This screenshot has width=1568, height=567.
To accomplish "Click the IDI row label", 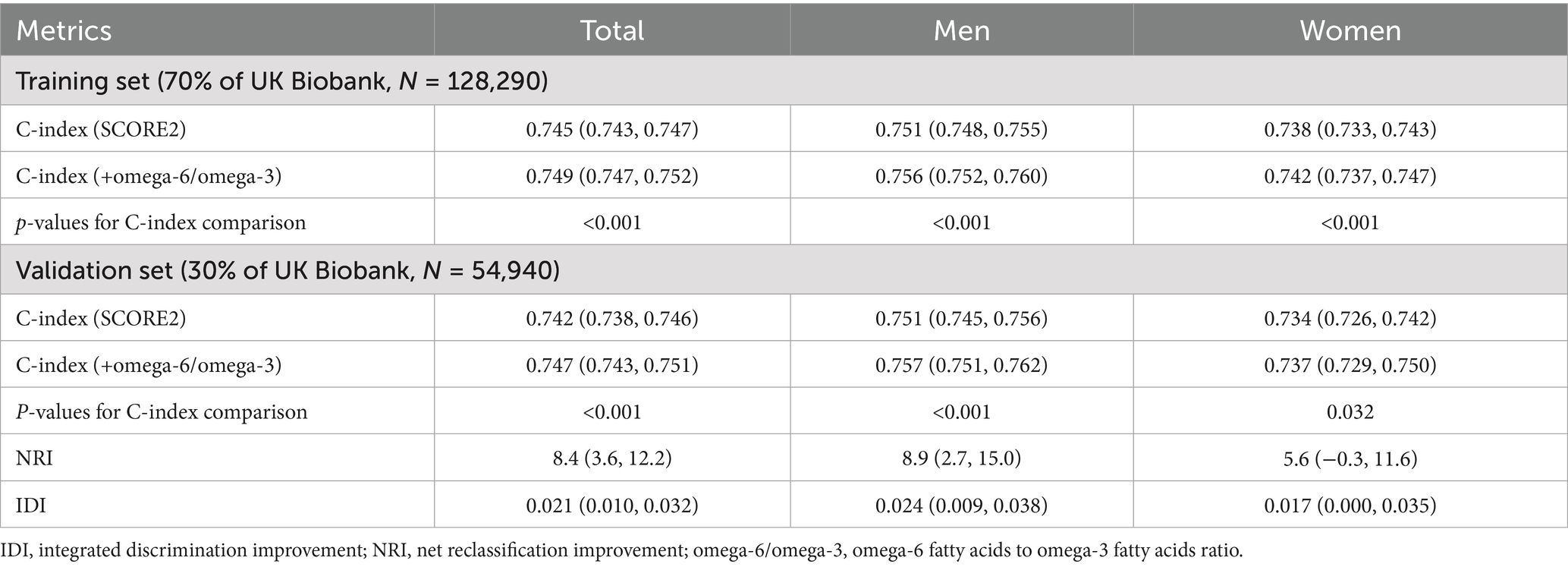I will click(x=31, y=506).
